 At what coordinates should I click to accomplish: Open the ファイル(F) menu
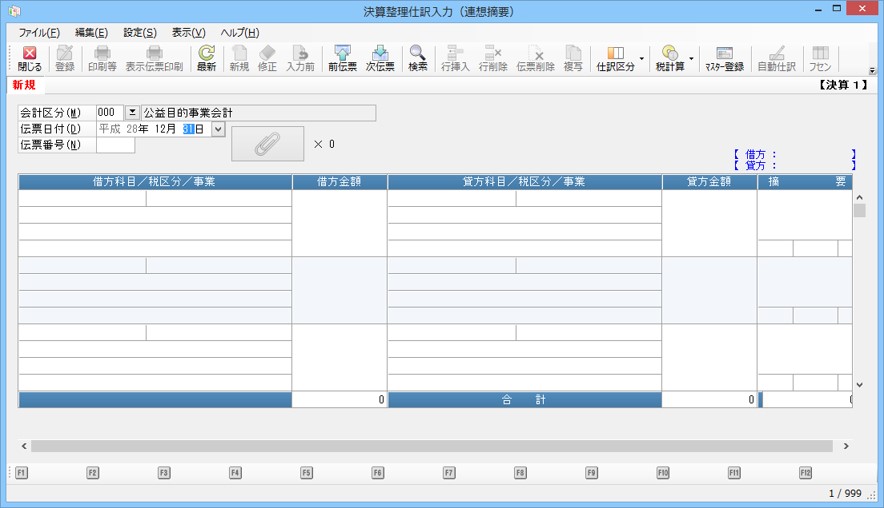click(x=39, y=33)
